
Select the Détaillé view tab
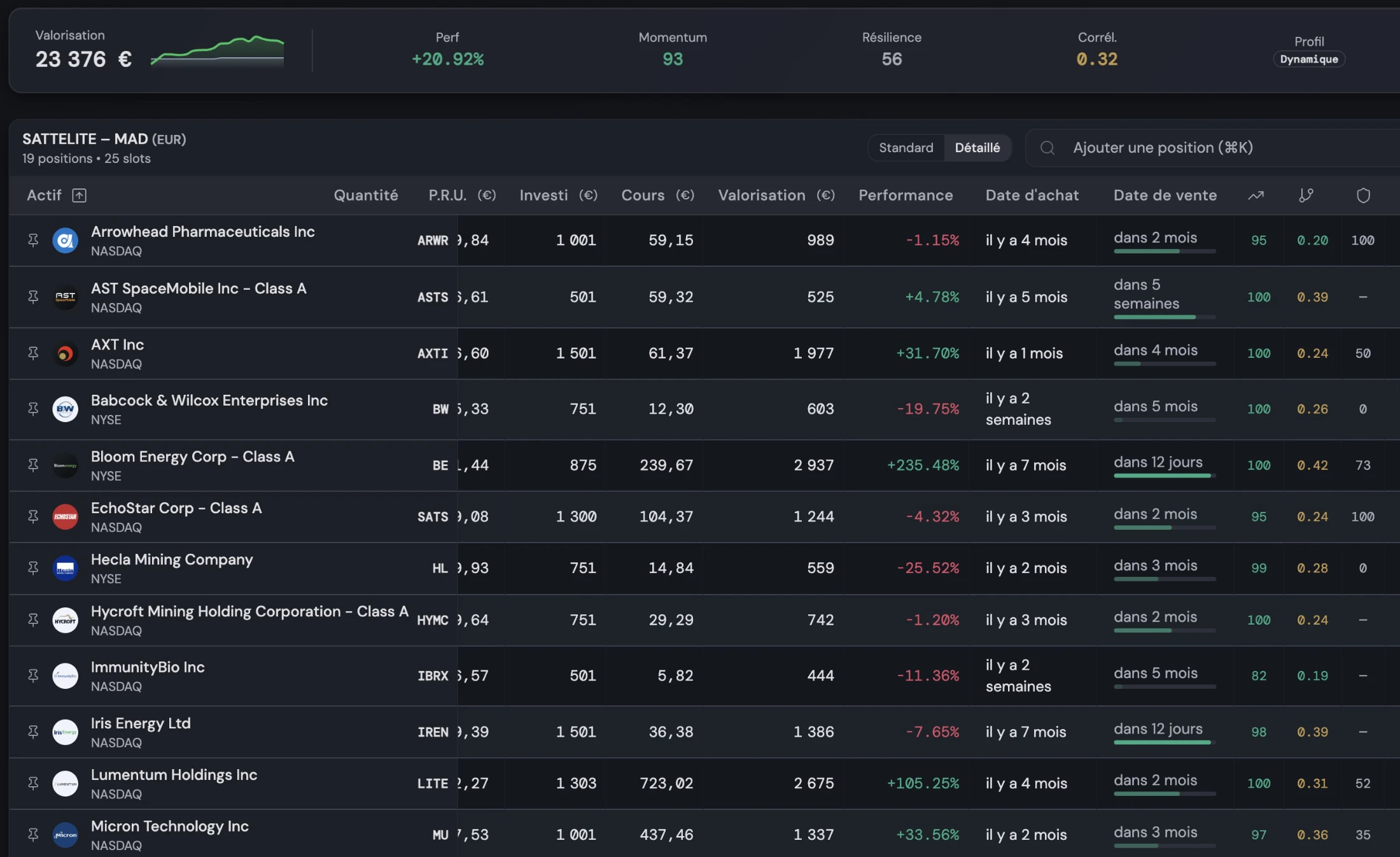977,148
